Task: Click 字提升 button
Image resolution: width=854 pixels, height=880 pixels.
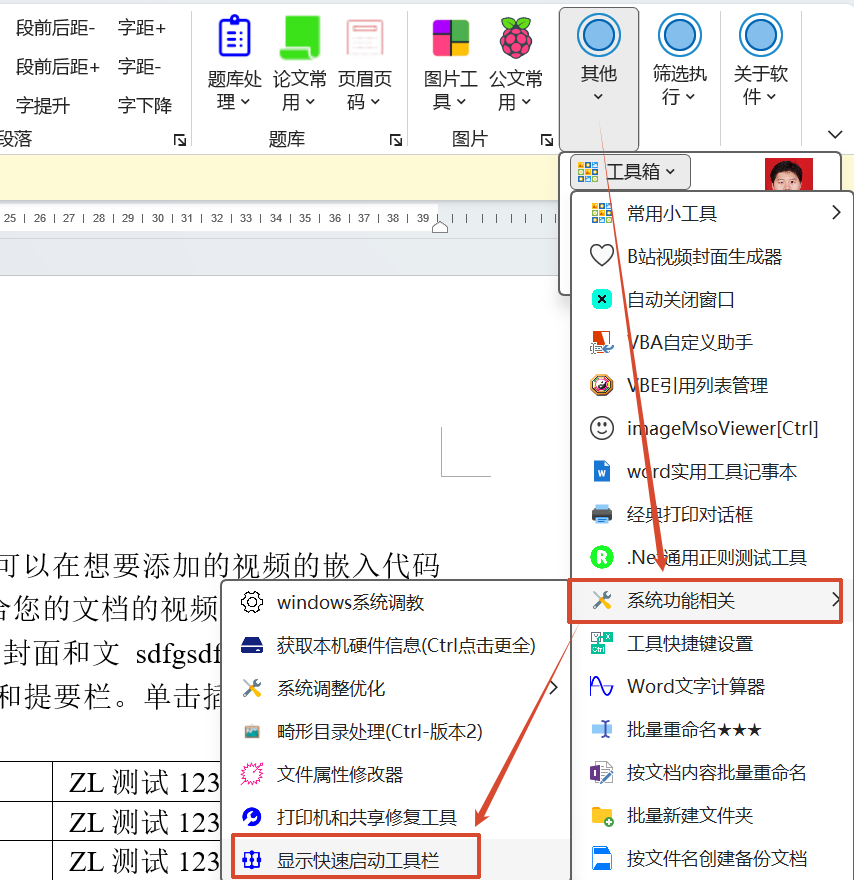Action: point(43,106)
